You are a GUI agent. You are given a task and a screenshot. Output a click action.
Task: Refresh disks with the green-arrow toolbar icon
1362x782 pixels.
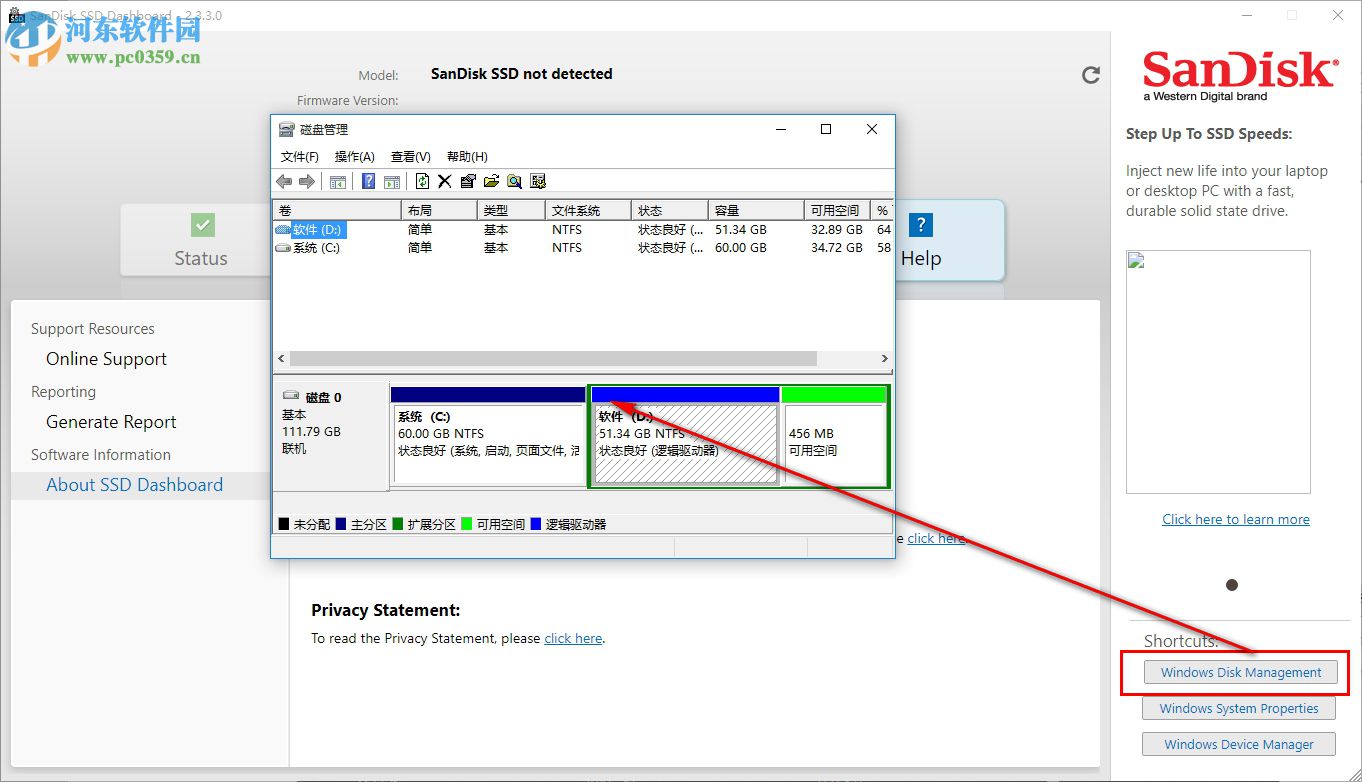pos(422,181)
